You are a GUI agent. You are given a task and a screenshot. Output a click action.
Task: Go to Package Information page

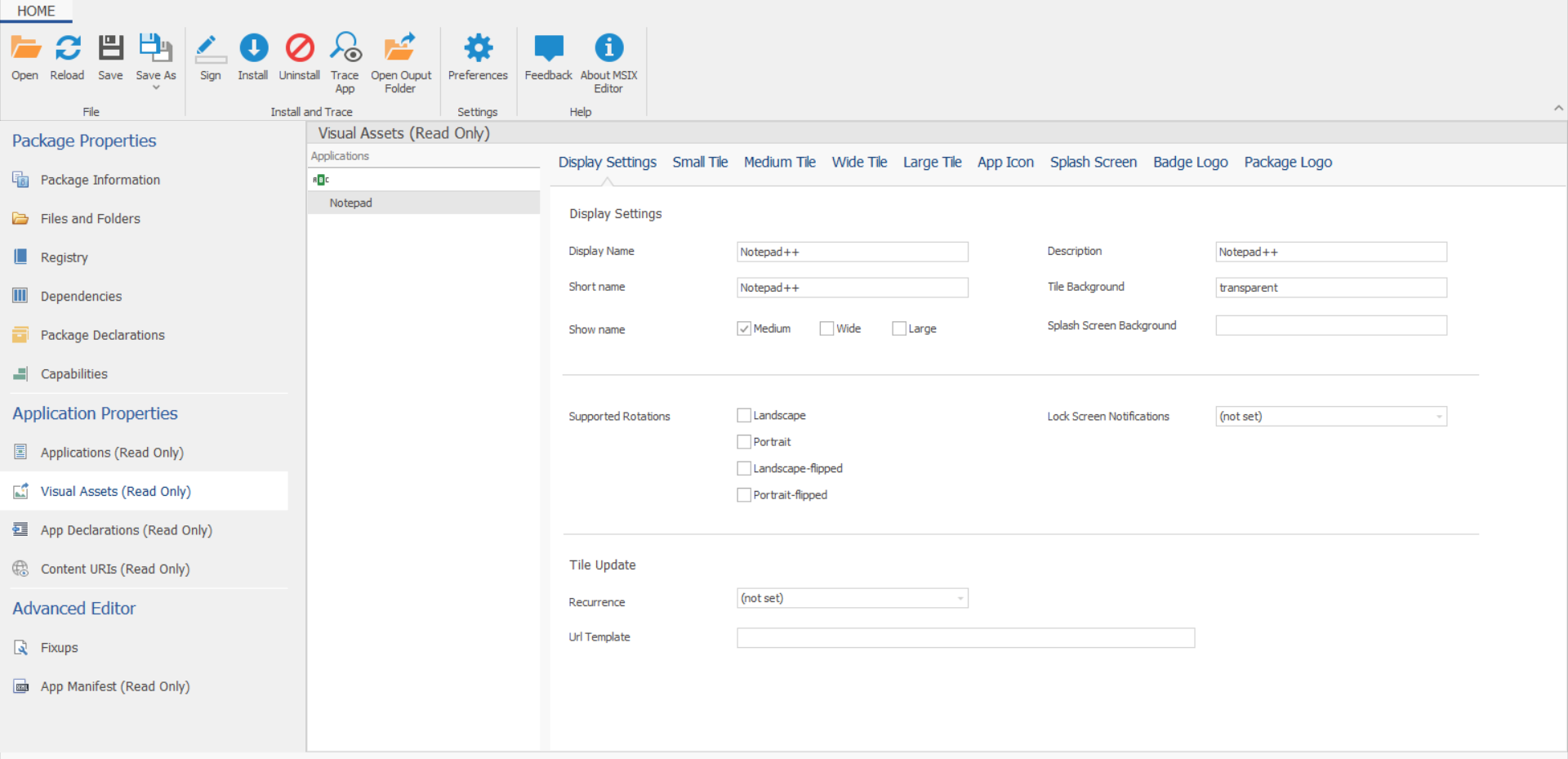pos(100,180)
